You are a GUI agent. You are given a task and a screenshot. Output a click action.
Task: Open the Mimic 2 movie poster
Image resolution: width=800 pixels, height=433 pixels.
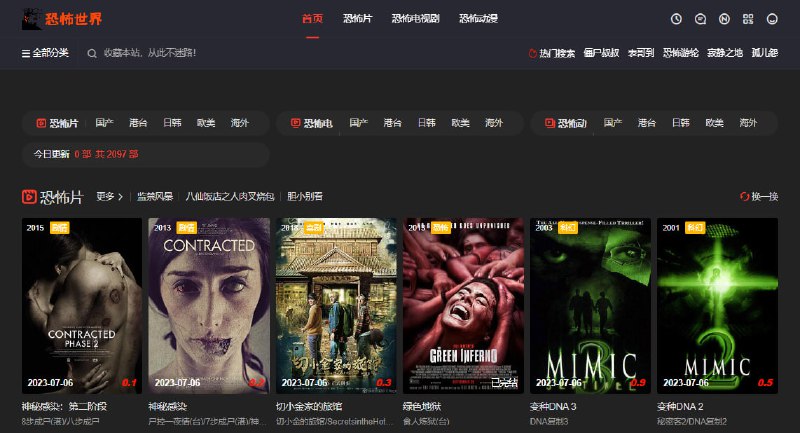coord(717,305)
